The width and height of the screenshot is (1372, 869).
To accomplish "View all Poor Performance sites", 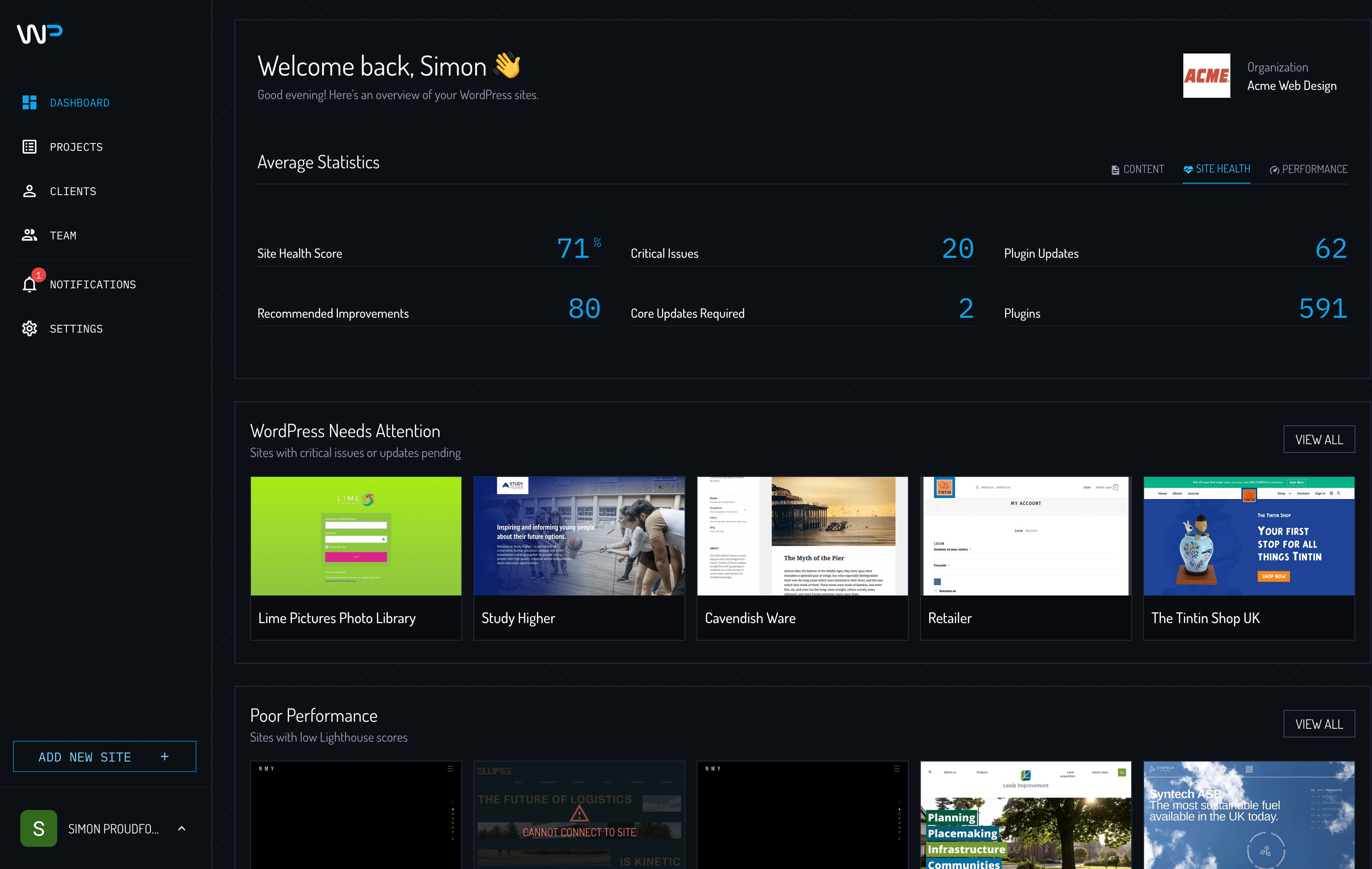I will coord(1318,724).
